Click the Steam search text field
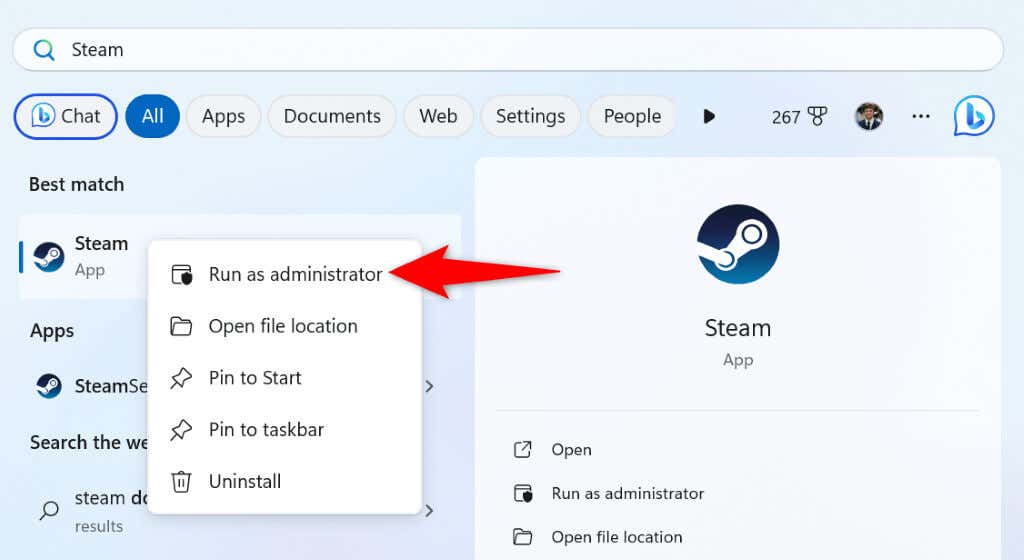The width and height of the screenshot is (1024, 560). (x=508, y=50)
